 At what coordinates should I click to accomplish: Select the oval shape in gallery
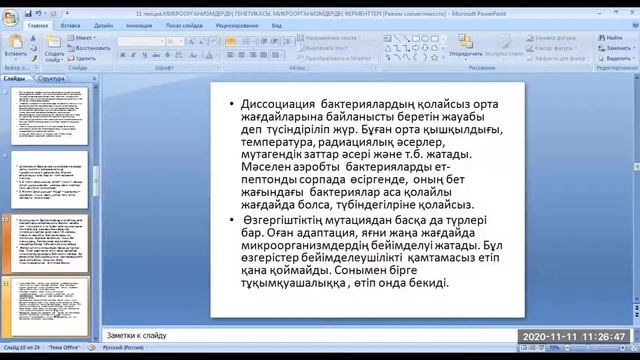(425, 39)
